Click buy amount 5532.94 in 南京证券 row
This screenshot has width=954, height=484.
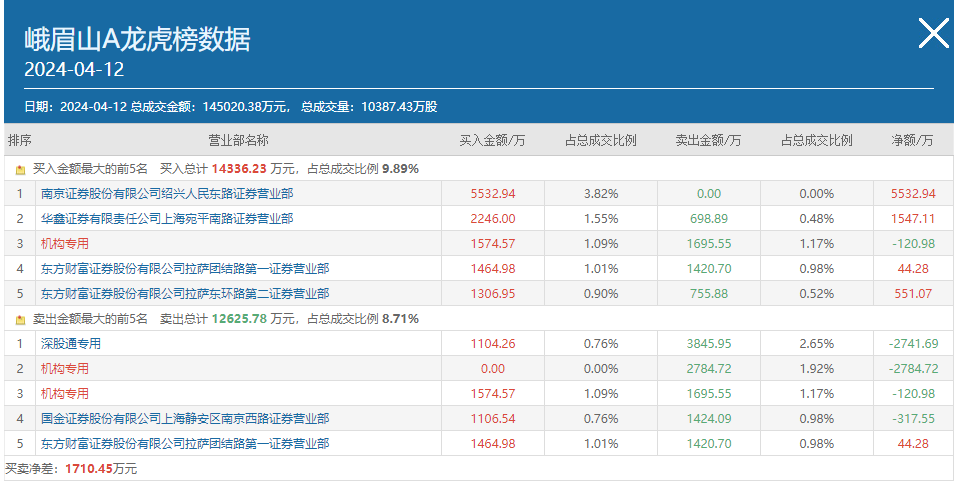tap(493, 194)
